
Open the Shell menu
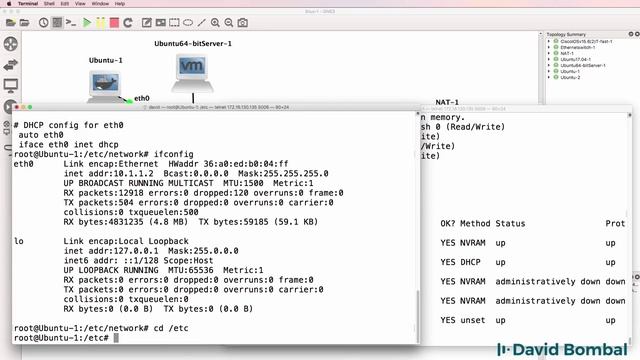click(49, 4)
